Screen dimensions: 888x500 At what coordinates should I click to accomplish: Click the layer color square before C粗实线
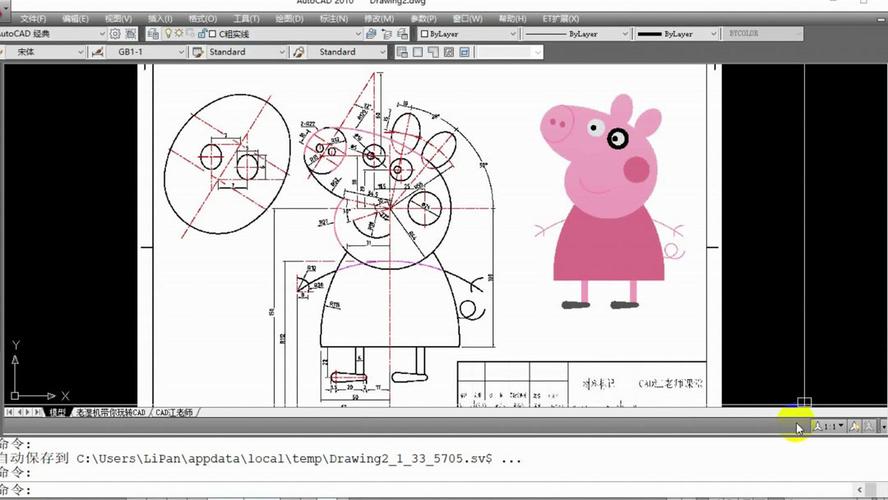click(212, 34)
